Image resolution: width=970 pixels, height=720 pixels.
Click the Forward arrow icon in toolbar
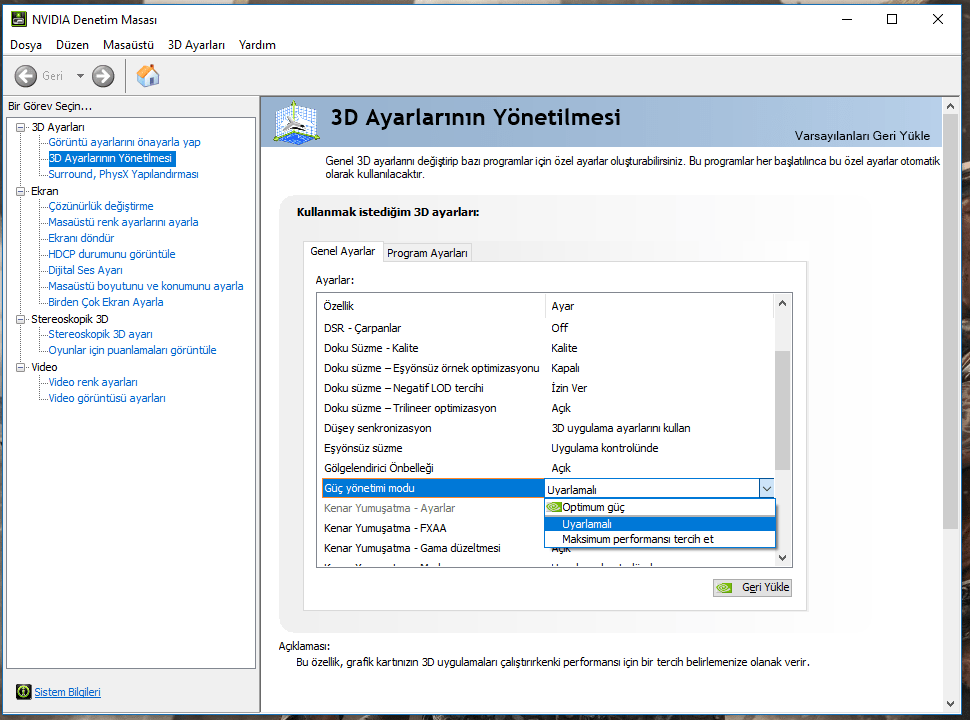pyautogui.click(x=103, y=76)
